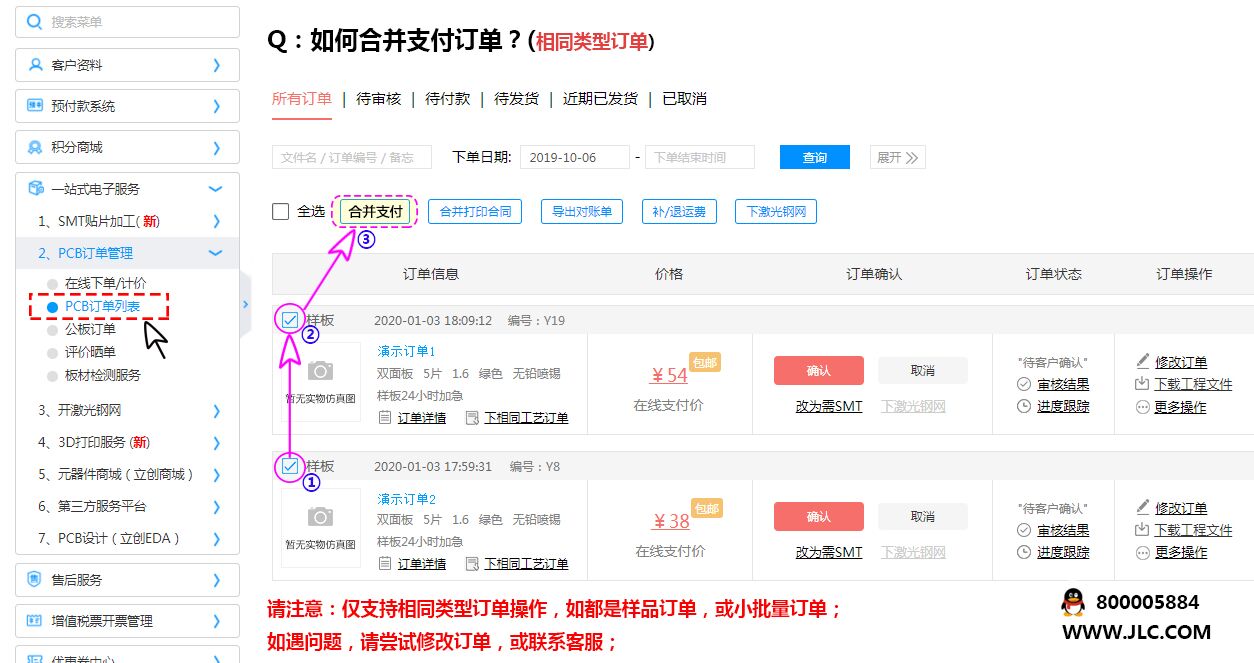1254x663 pixels.
Task: Click the 下载工程文件 download icon in 演示订单2
Action: [x=1142, y=529]
